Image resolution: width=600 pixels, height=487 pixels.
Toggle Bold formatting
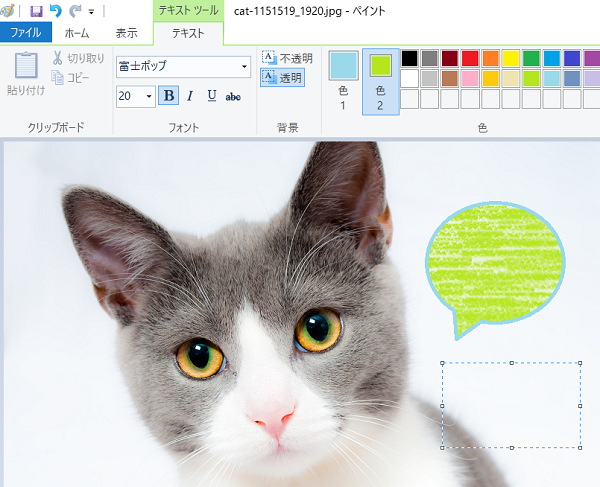168,96
